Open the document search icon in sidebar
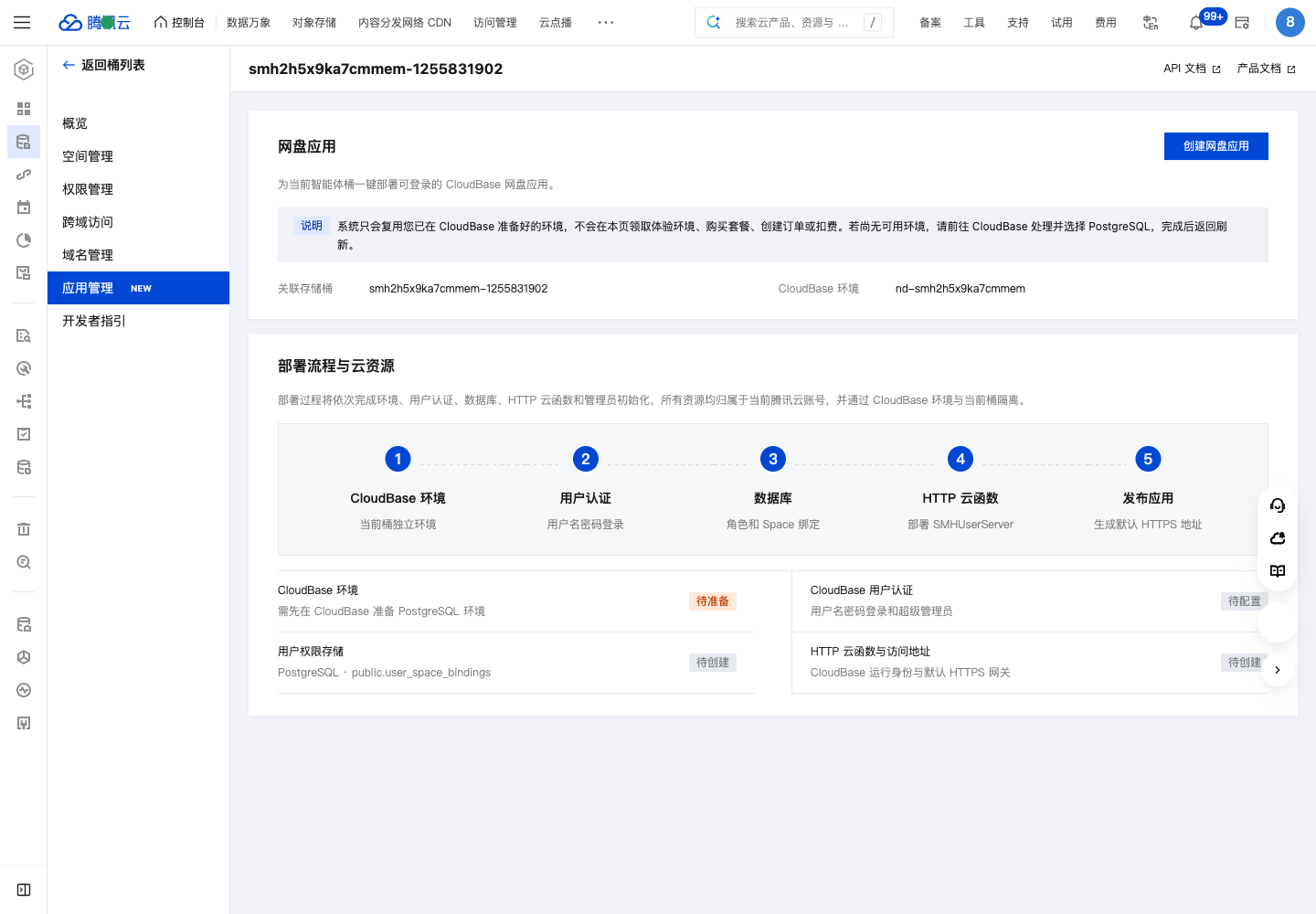Image resolution: width=1316 pixels, height=914 pixels. 24,335
